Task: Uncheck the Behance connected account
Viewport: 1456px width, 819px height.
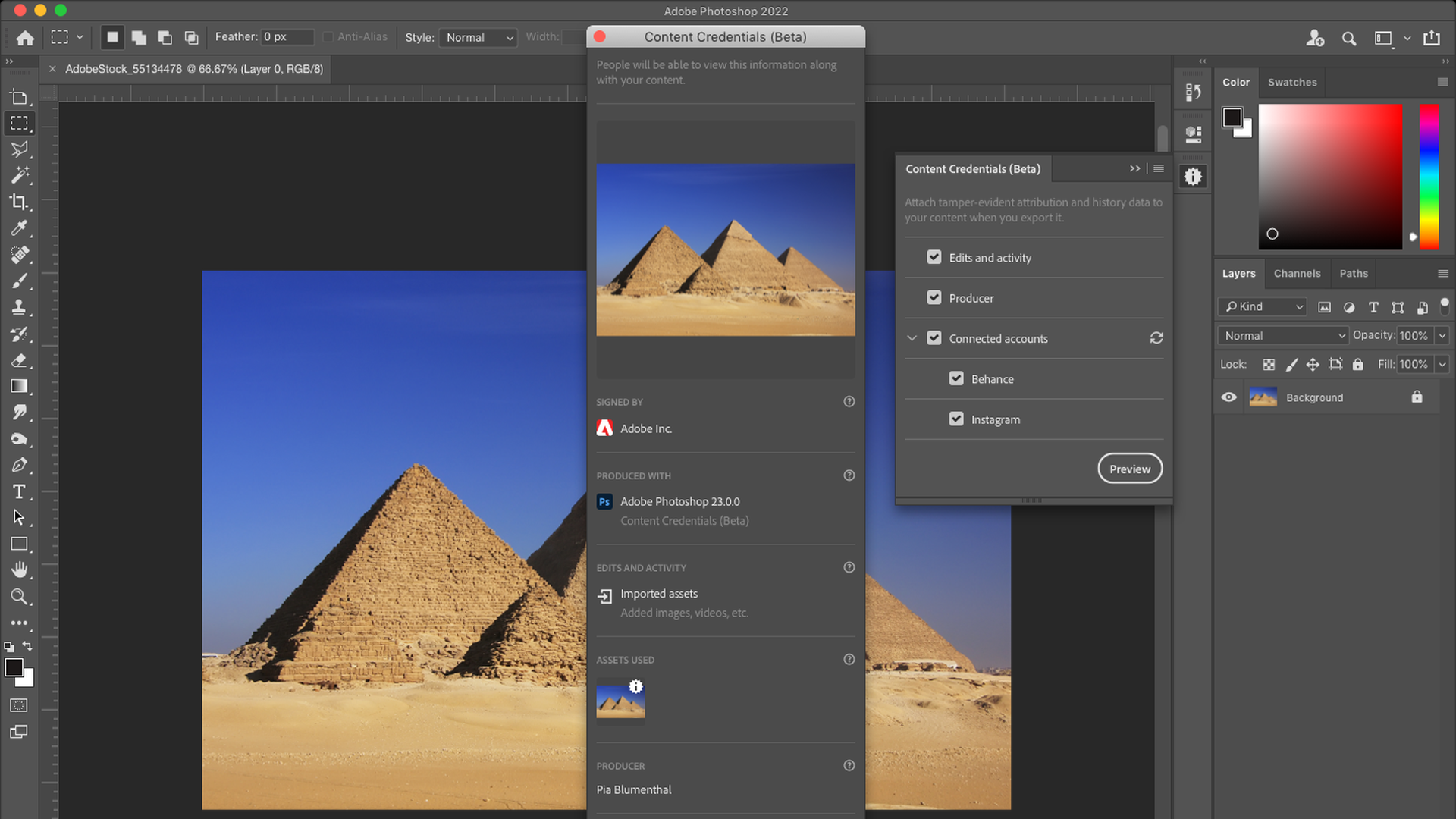Action: pyautogui.click(x=956, y=378)
